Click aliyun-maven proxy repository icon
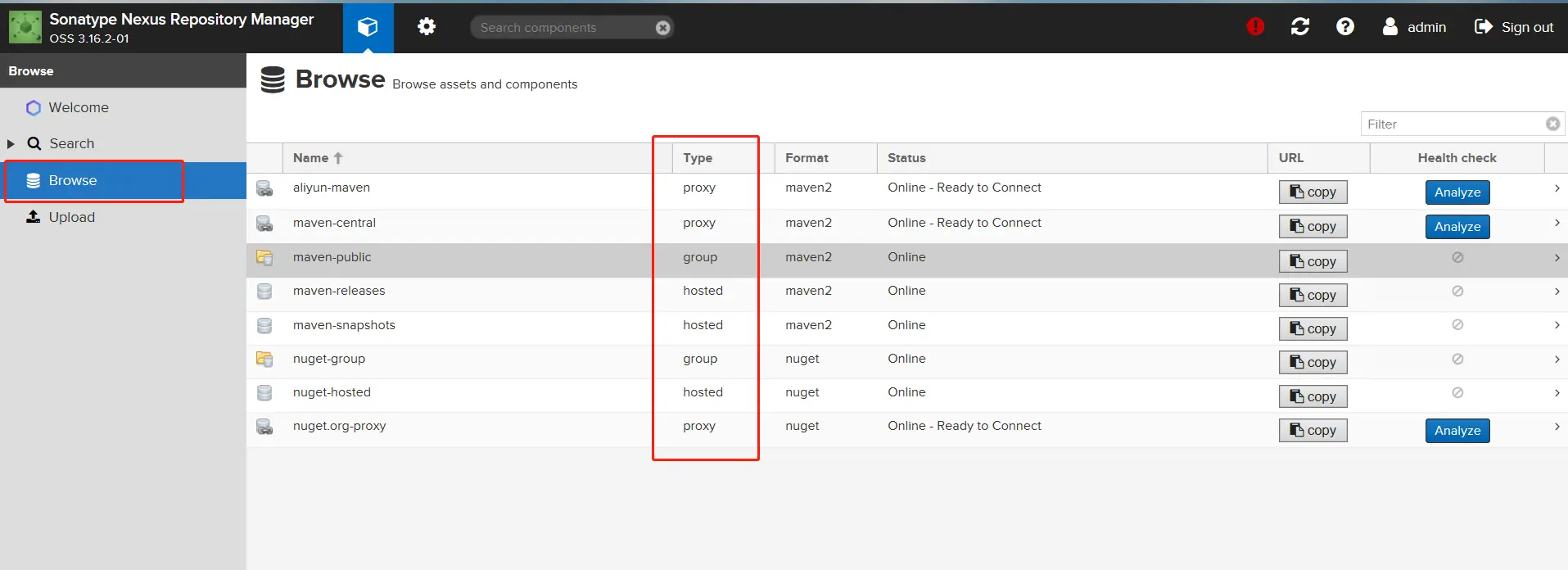The image size is (1568, 570). [264, 188]
